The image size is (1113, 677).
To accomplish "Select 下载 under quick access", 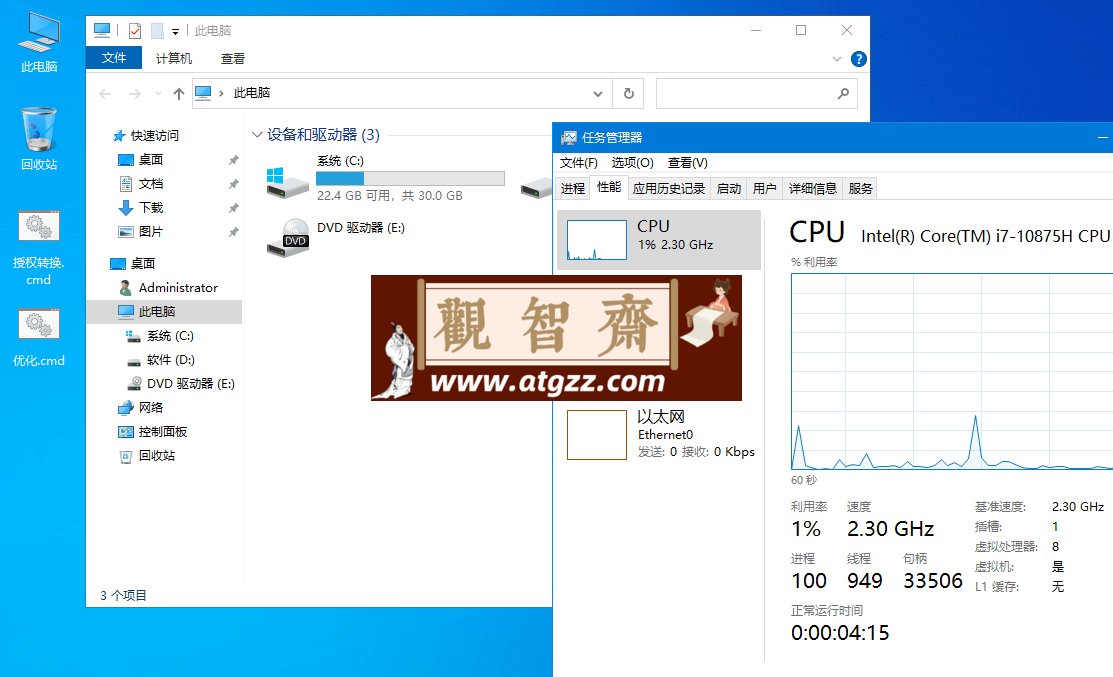I will [x=150, y=207].
